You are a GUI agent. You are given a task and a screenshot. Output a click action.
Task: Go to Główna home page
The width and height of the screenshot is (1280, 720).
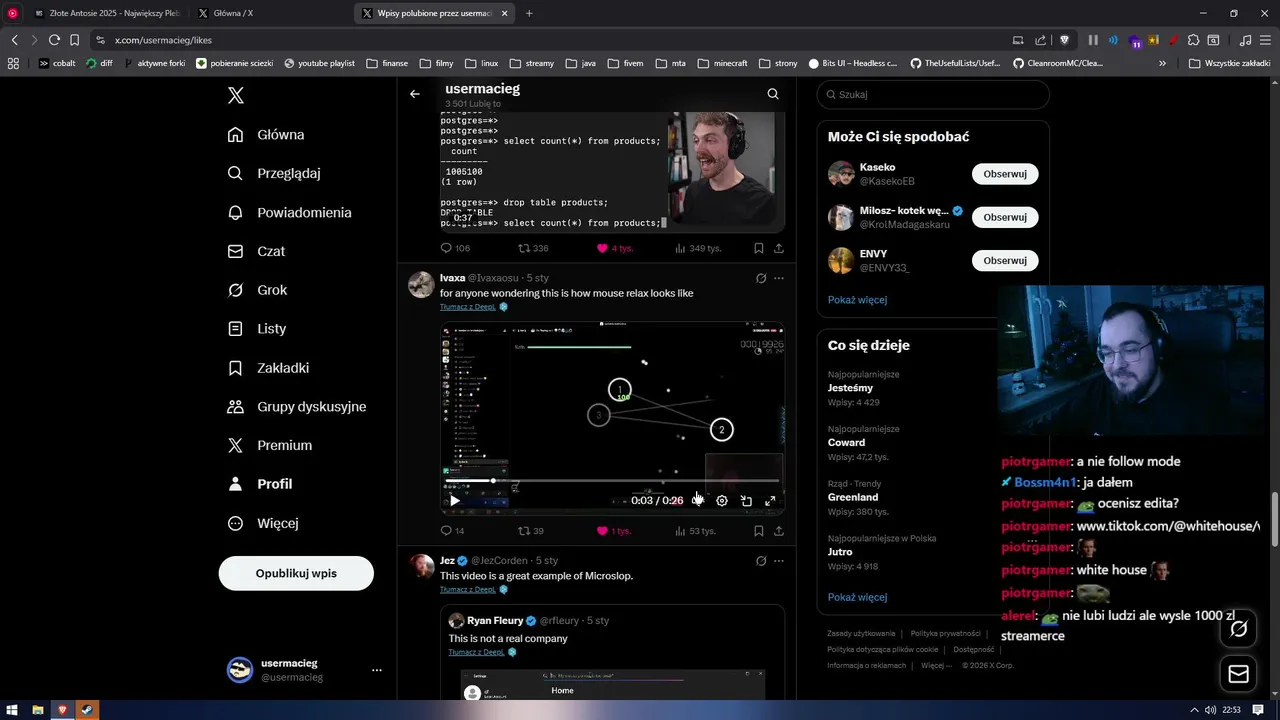[266, 135]
